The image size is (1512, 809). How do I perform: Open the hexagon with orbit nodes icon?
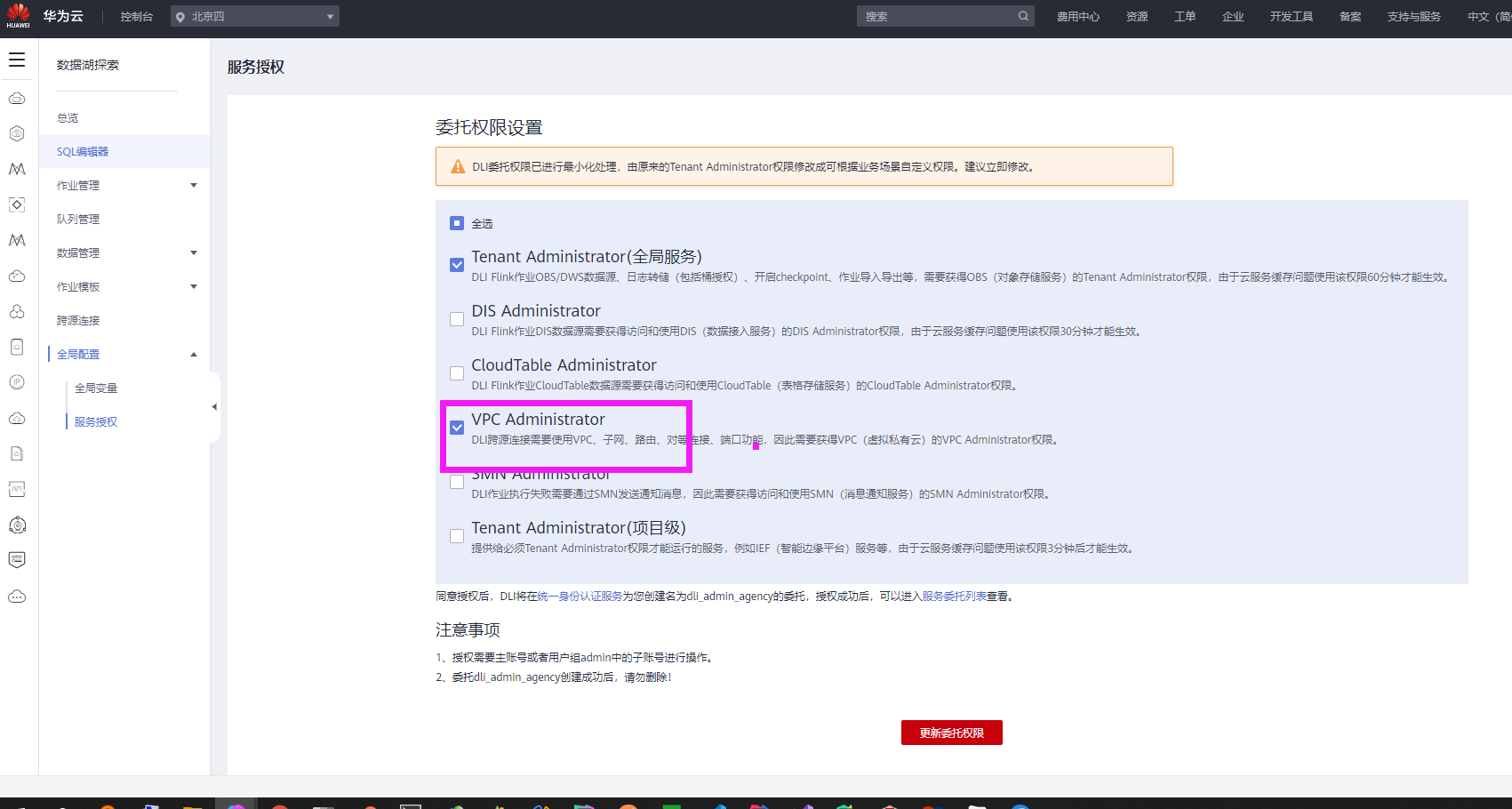17,525
